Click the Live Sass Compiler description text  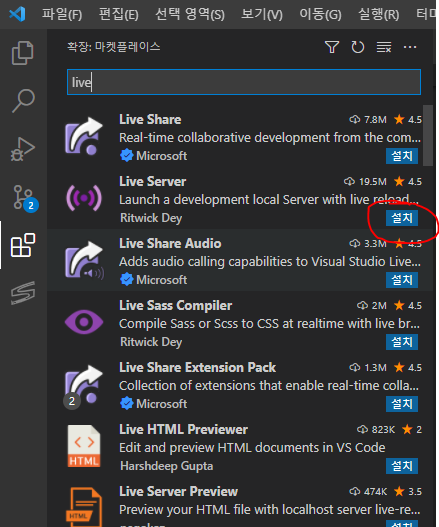[x=269, y=324]
